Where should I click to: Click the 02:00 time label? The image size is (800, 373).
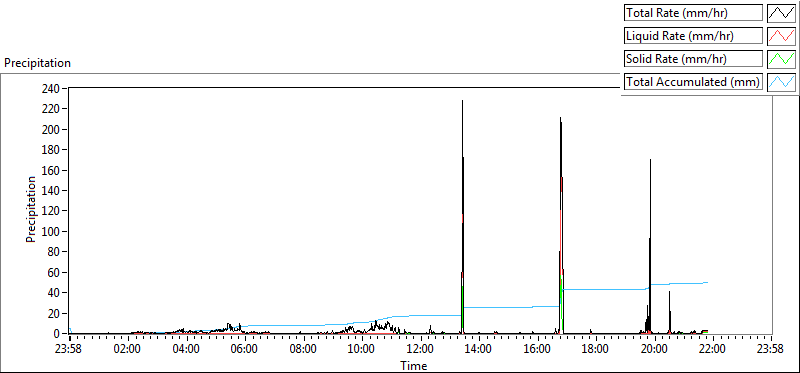[x=128, y=350]
